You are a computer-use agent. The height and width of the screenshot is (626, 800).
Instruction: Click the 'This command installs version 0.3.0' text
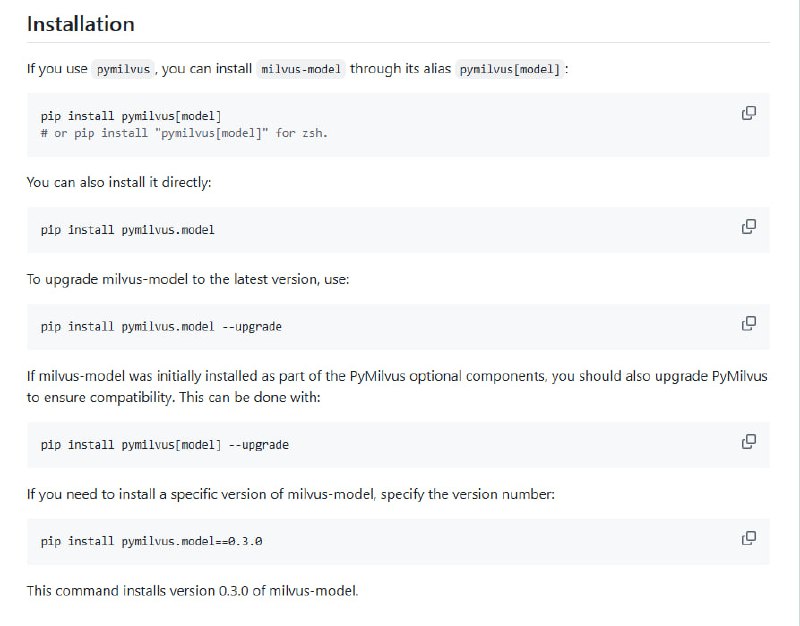[x=192, y=590]
